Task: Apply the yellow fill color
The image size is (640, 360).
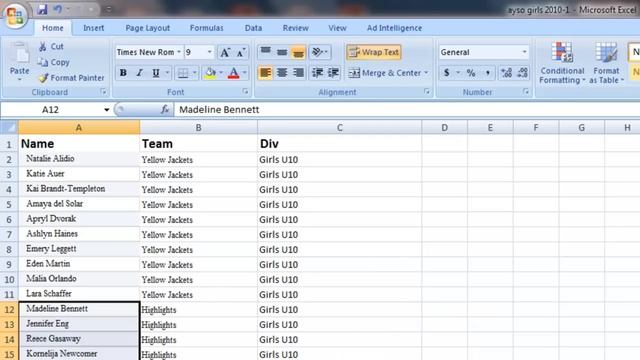Action: 210,73
